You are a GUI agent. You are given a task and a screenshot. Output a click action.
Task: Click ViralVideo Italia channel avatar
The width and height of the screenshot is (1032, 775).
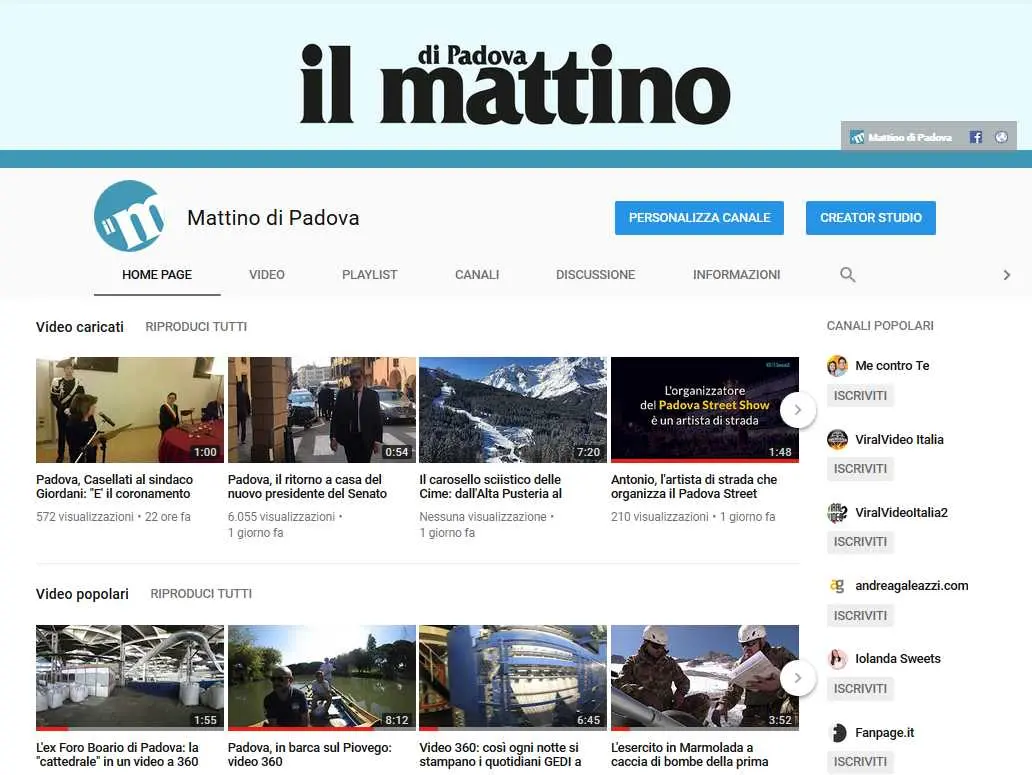837,439
